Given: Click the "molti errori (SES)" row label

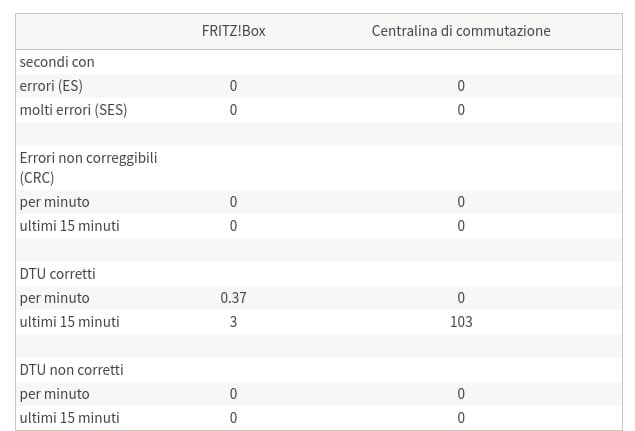Looking at the screenshot, I should click(x=73, y=110).
